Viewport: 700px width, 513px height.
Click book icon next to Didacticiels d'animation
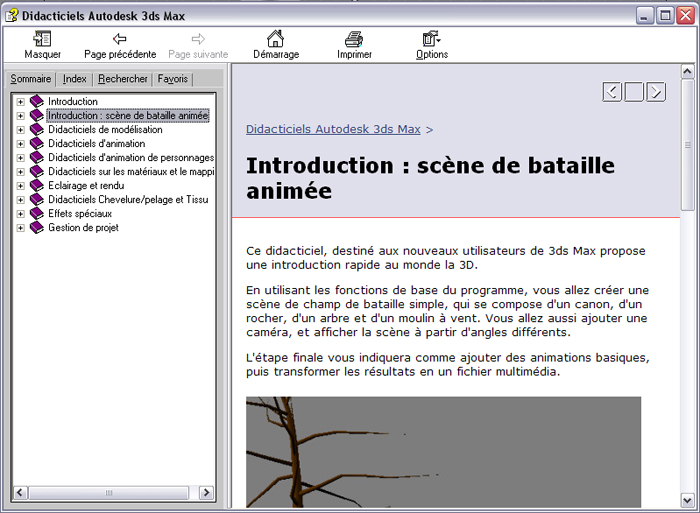[37, 143]
